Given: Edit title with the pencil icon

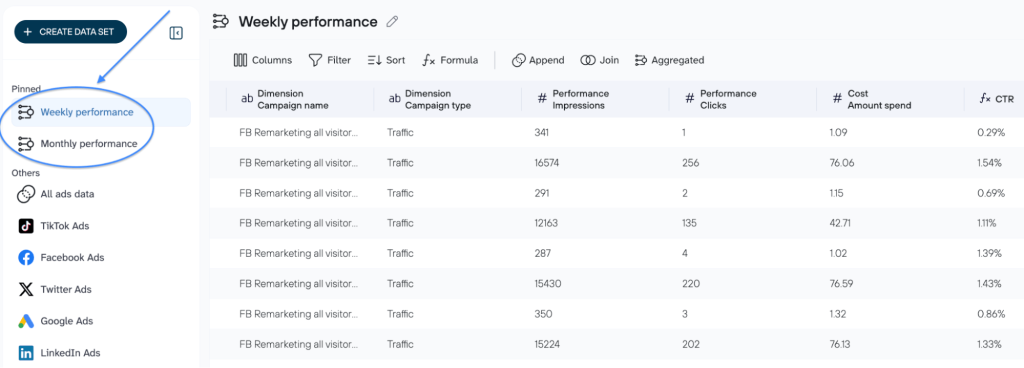Looking at the screenshot, I should tap(392, 22).
